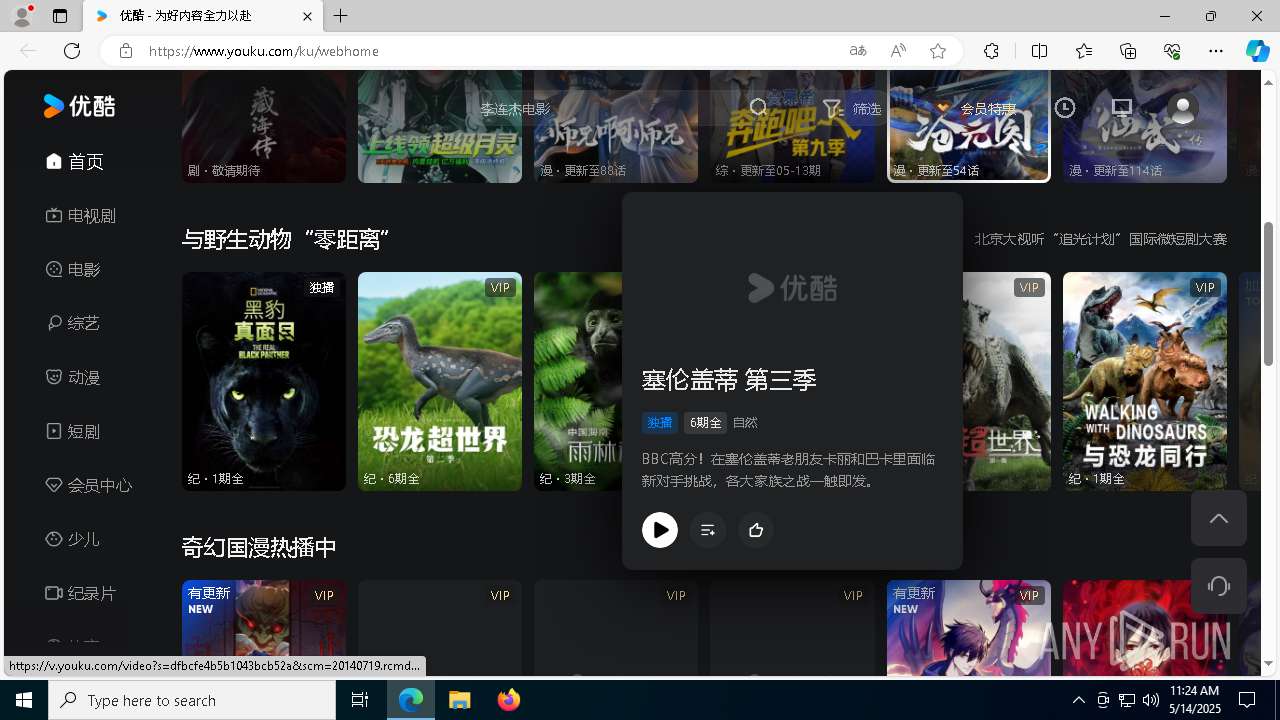This screenshot has width=1280, height=720.
Task: Click the 奇幻国漫热播中 section heading
Action: 259,548
